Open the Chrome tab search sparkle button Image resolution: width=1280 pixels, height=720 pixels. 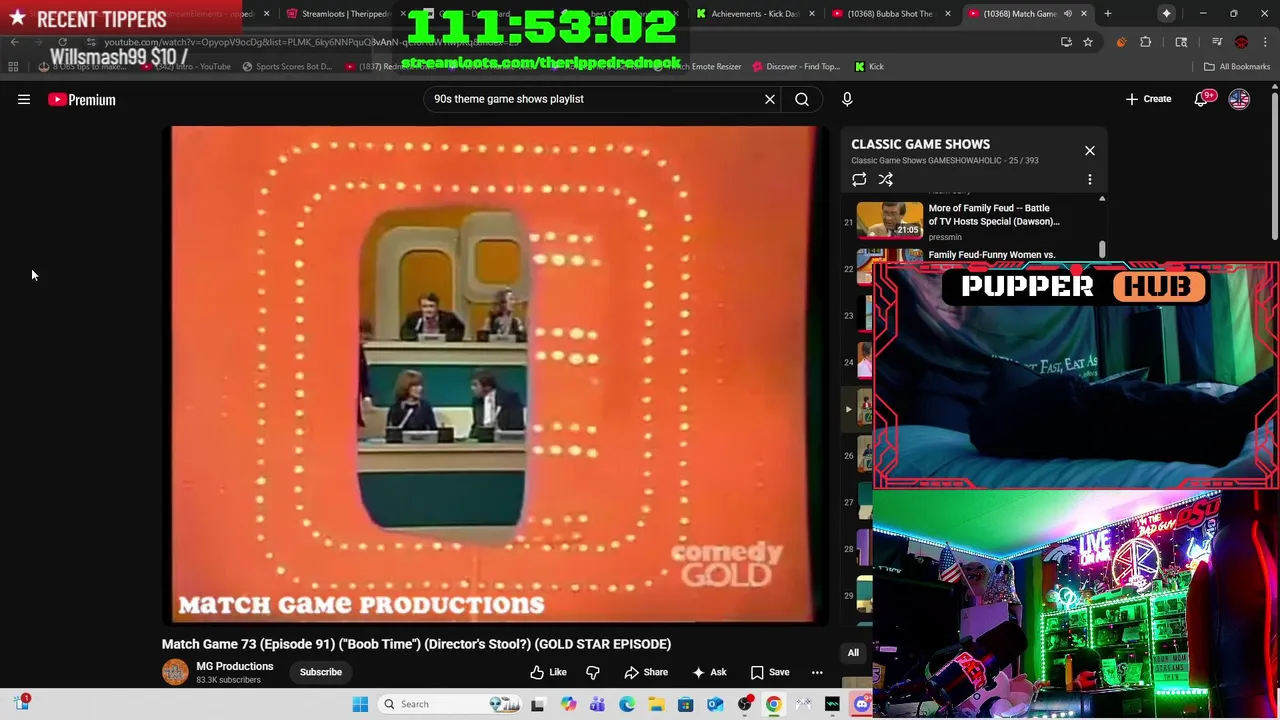(1166, 13)
